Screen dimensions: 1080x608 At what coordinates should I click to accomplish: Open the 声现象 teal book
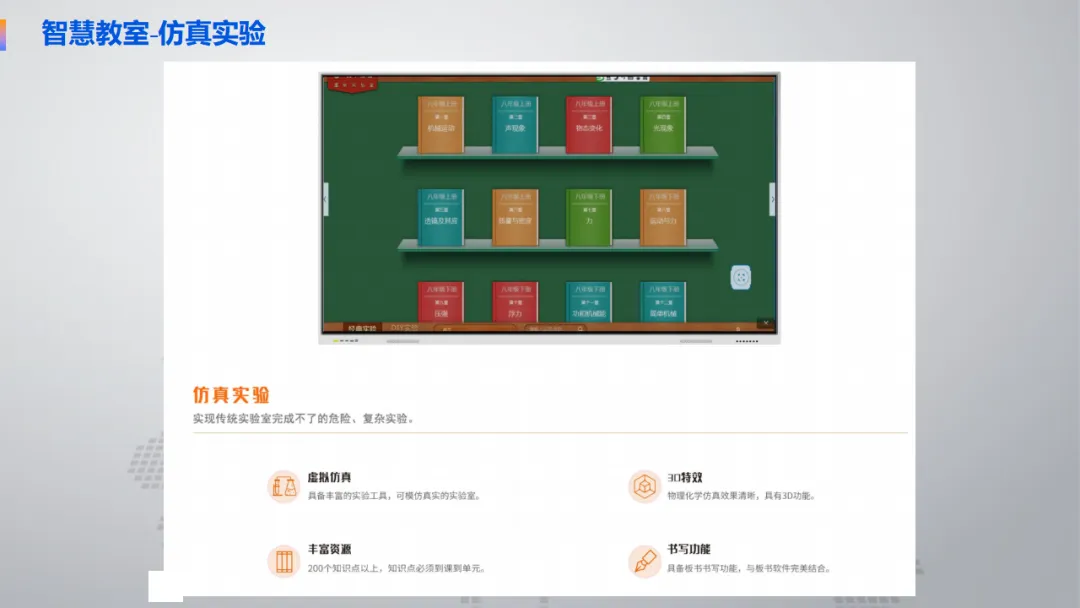tap(515, 125)
